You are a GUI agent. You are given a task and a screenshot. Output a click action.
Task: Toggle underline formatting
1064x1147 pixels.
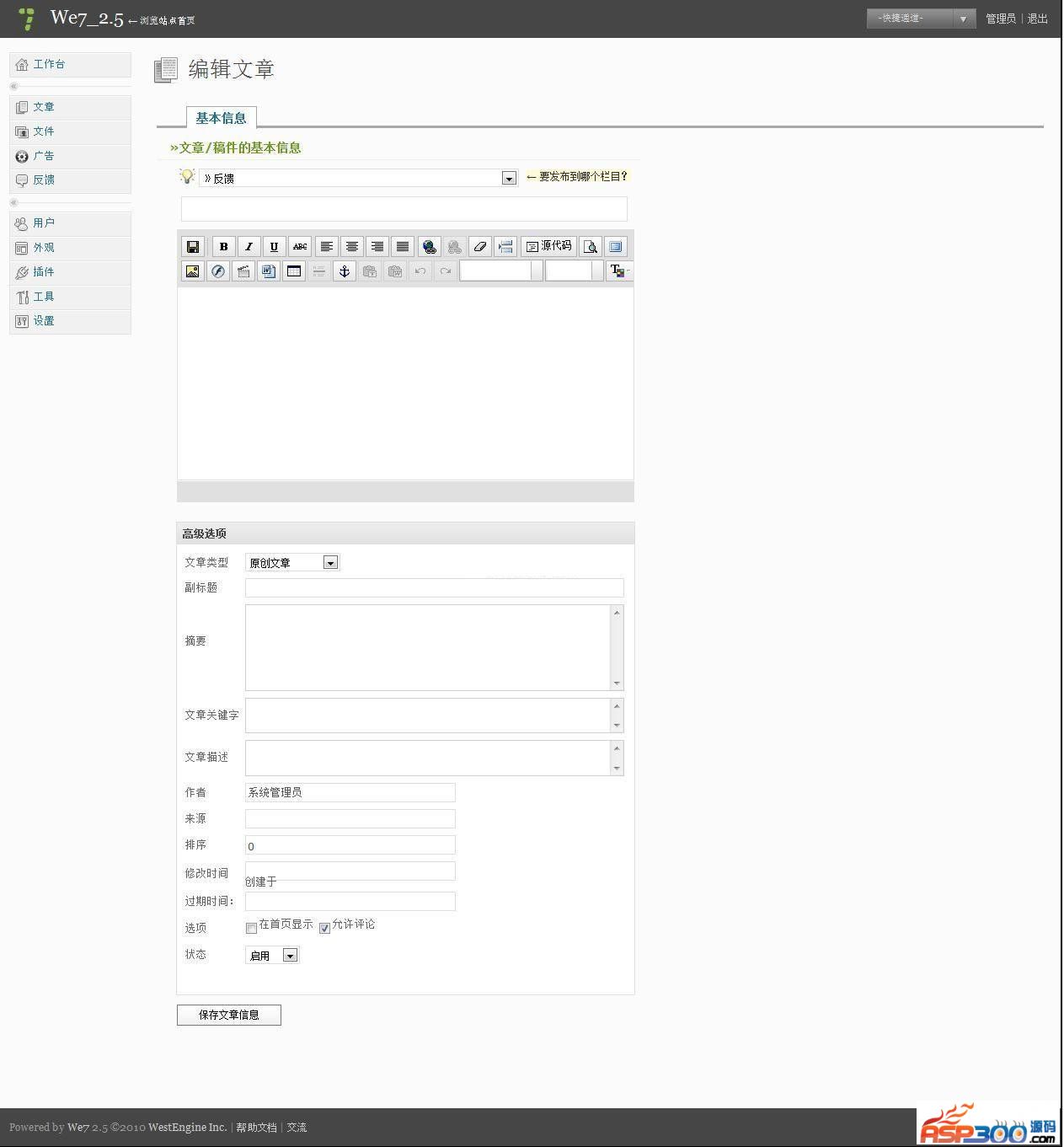(274, 246)
